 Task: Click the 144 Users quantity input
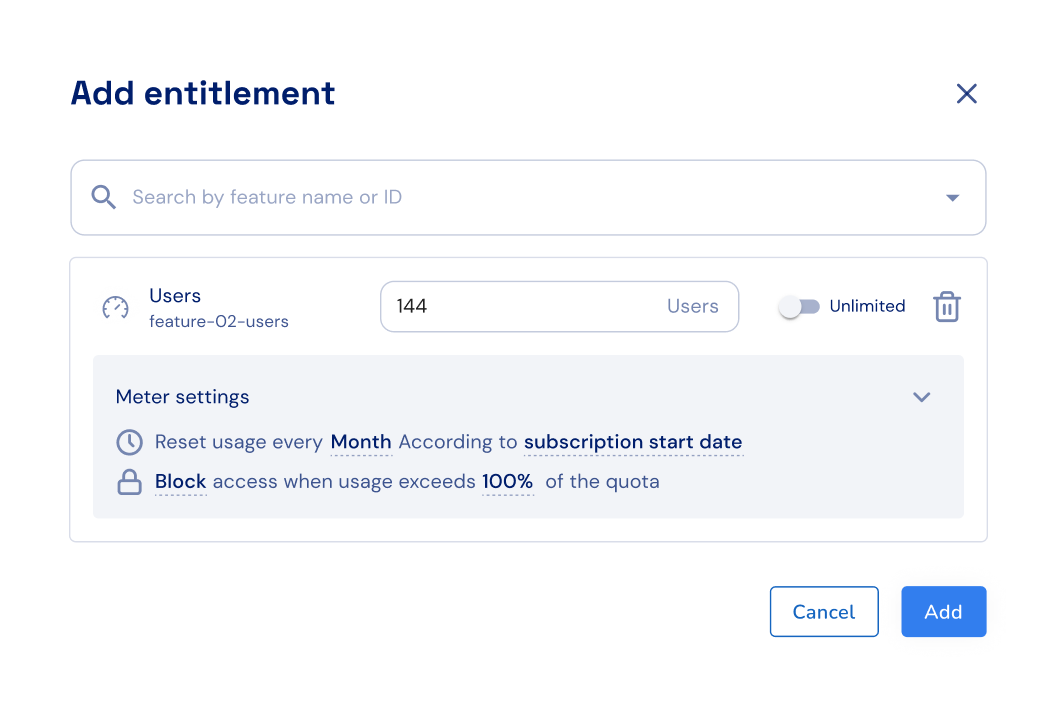click(520, 307)
